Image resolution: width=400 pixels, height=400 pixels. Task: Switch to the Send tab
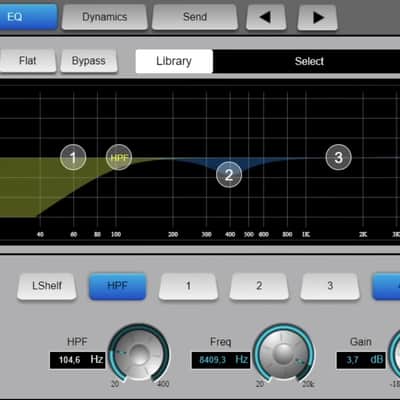coord(195,17)
